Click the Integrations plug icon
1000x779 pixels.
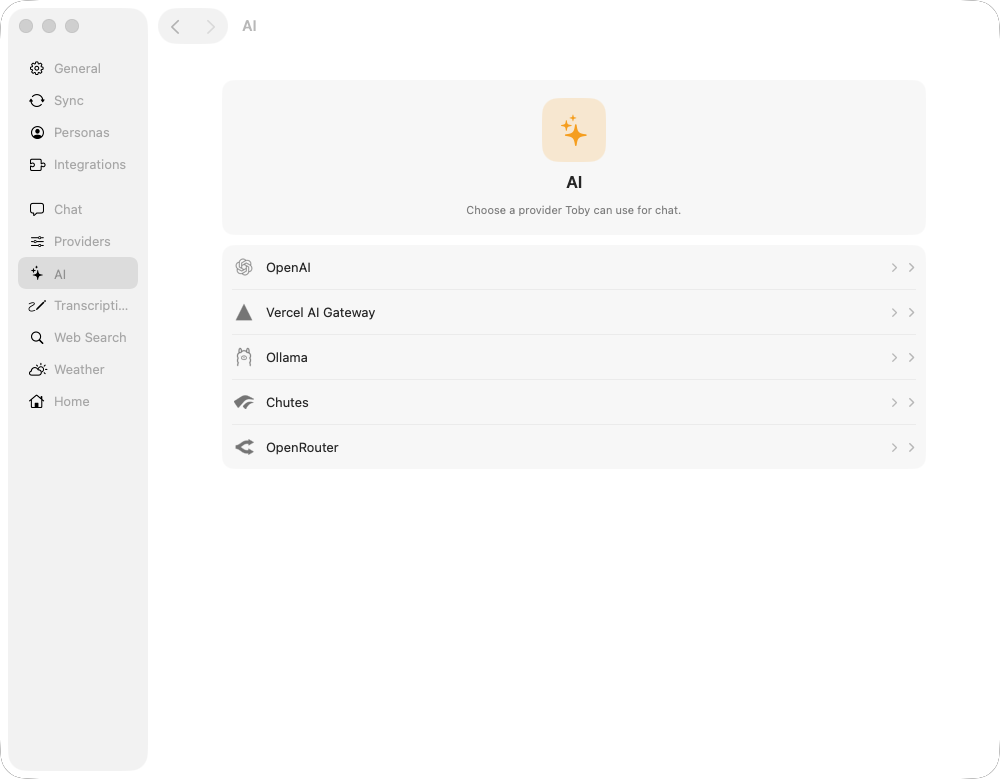coord(37,165)
